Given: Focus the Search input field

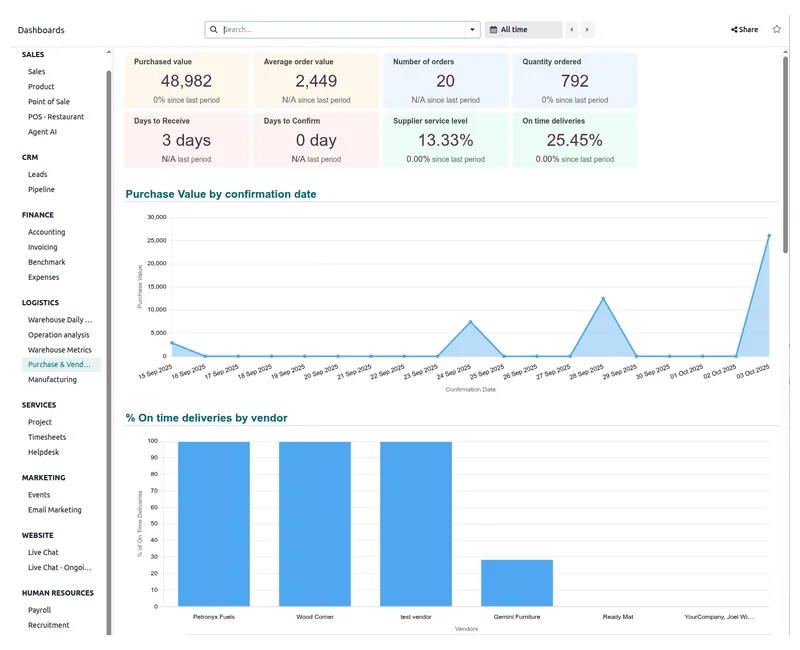Looking at the screenshot, I should pyautogui.click(x=343, y=30).
